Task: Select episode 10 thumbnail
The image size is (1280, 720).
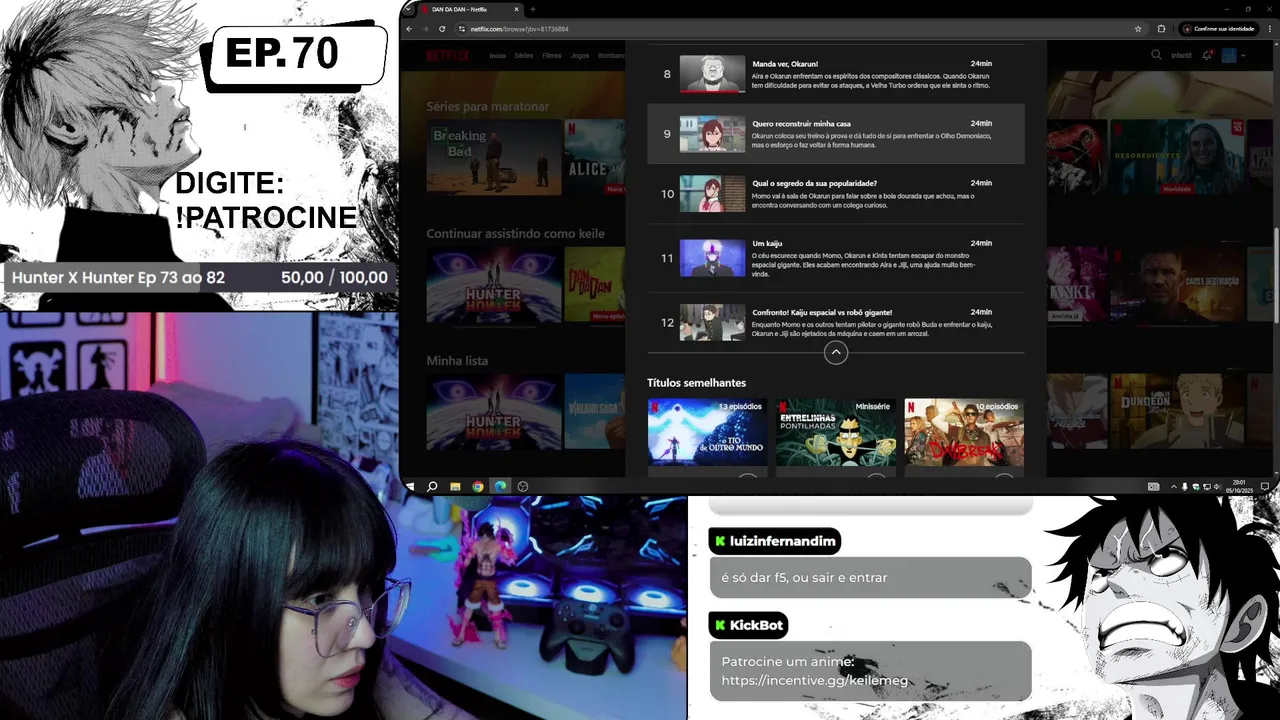Action: [x=712, y=194]
